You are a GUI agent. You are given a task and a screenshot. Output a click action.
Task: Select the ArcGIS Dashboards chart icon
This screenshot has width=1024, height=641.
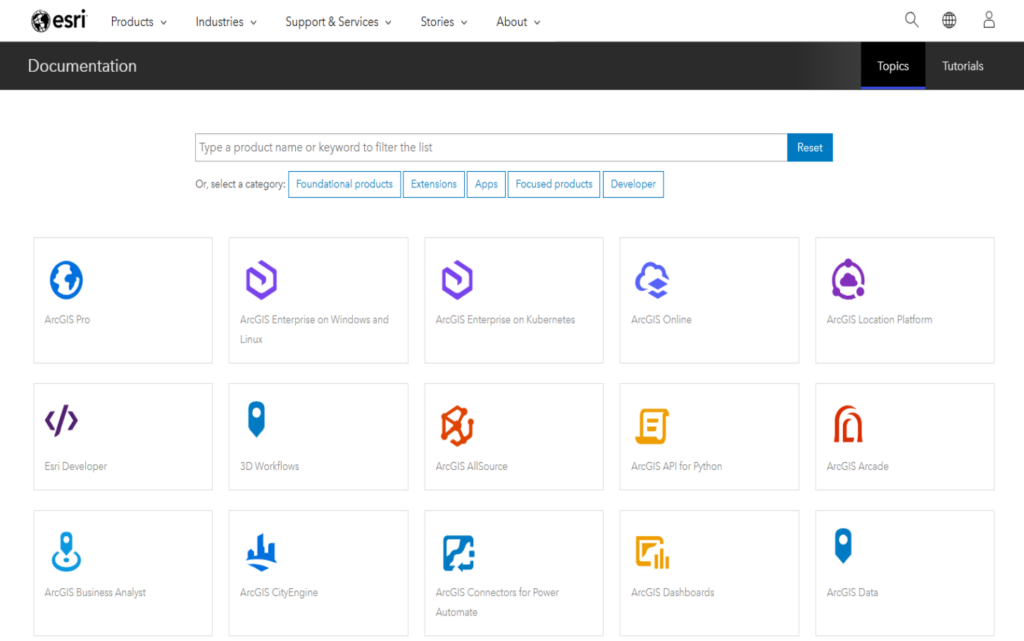(x=652, y=552)
